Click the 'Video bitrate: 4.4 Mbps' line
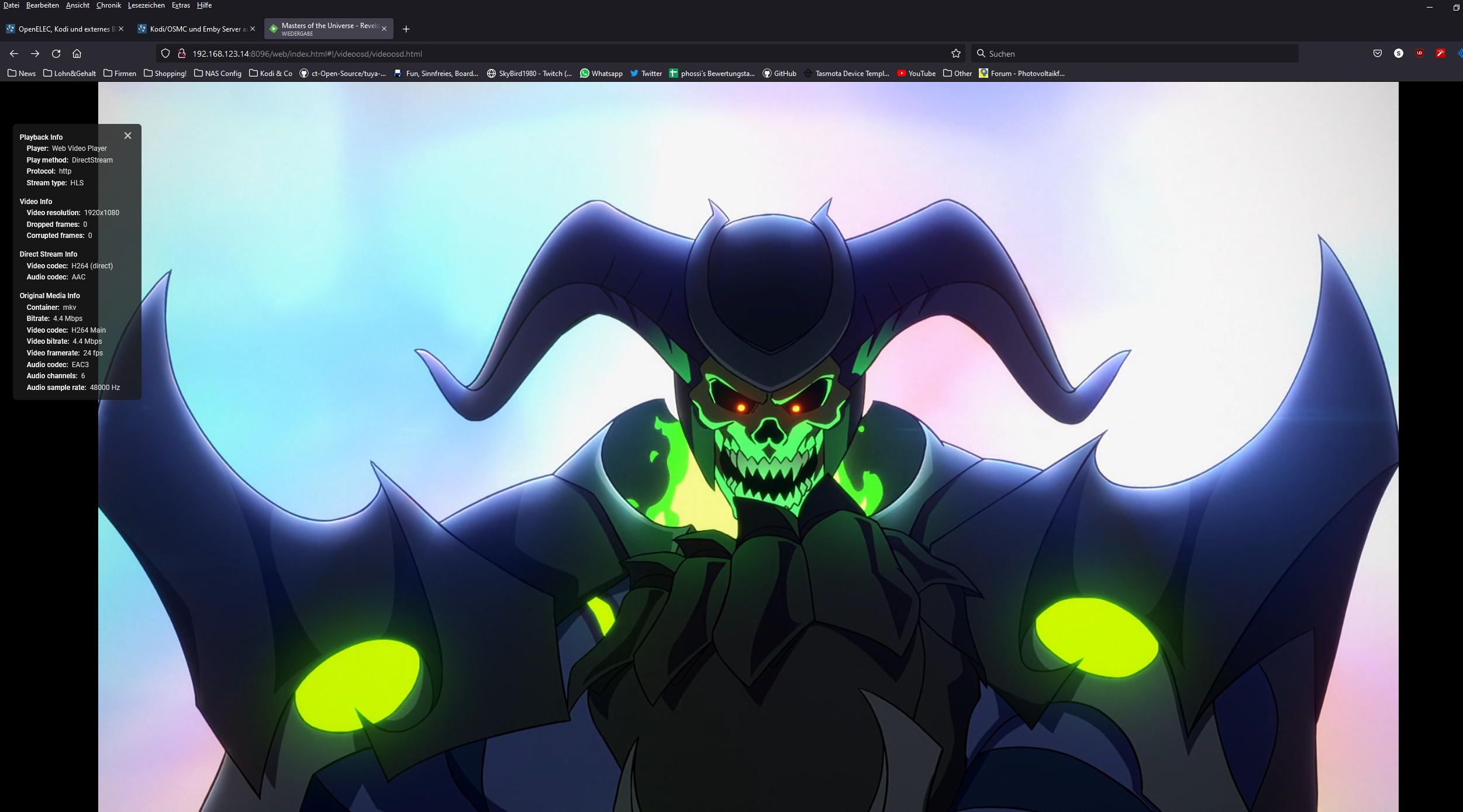Screen dimensions: 1463x812 [x=64, y=341]
